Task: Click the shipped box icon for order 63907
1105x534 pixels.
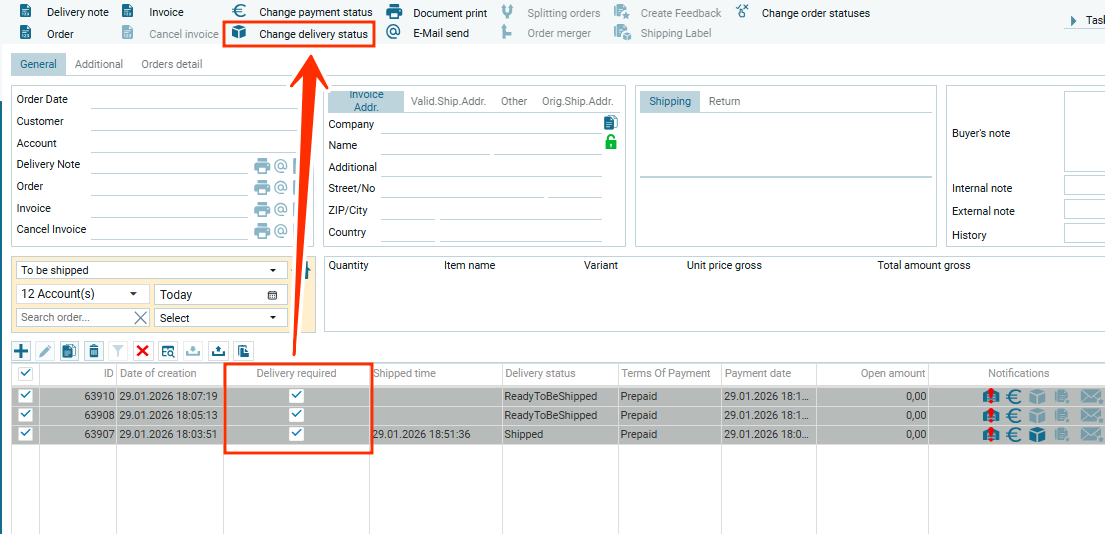Action: 1037,435
